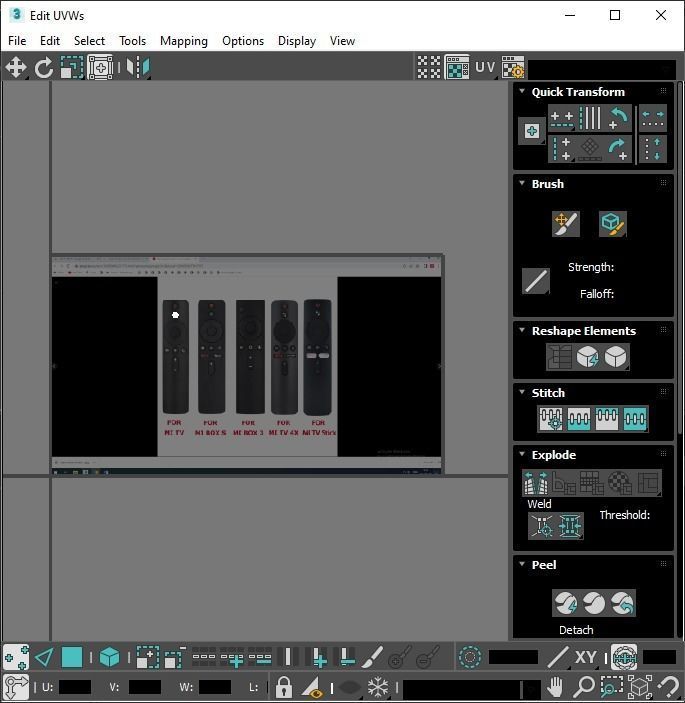
Task: Toggle Soft Selection dotted circle
Action: [470, 657]
